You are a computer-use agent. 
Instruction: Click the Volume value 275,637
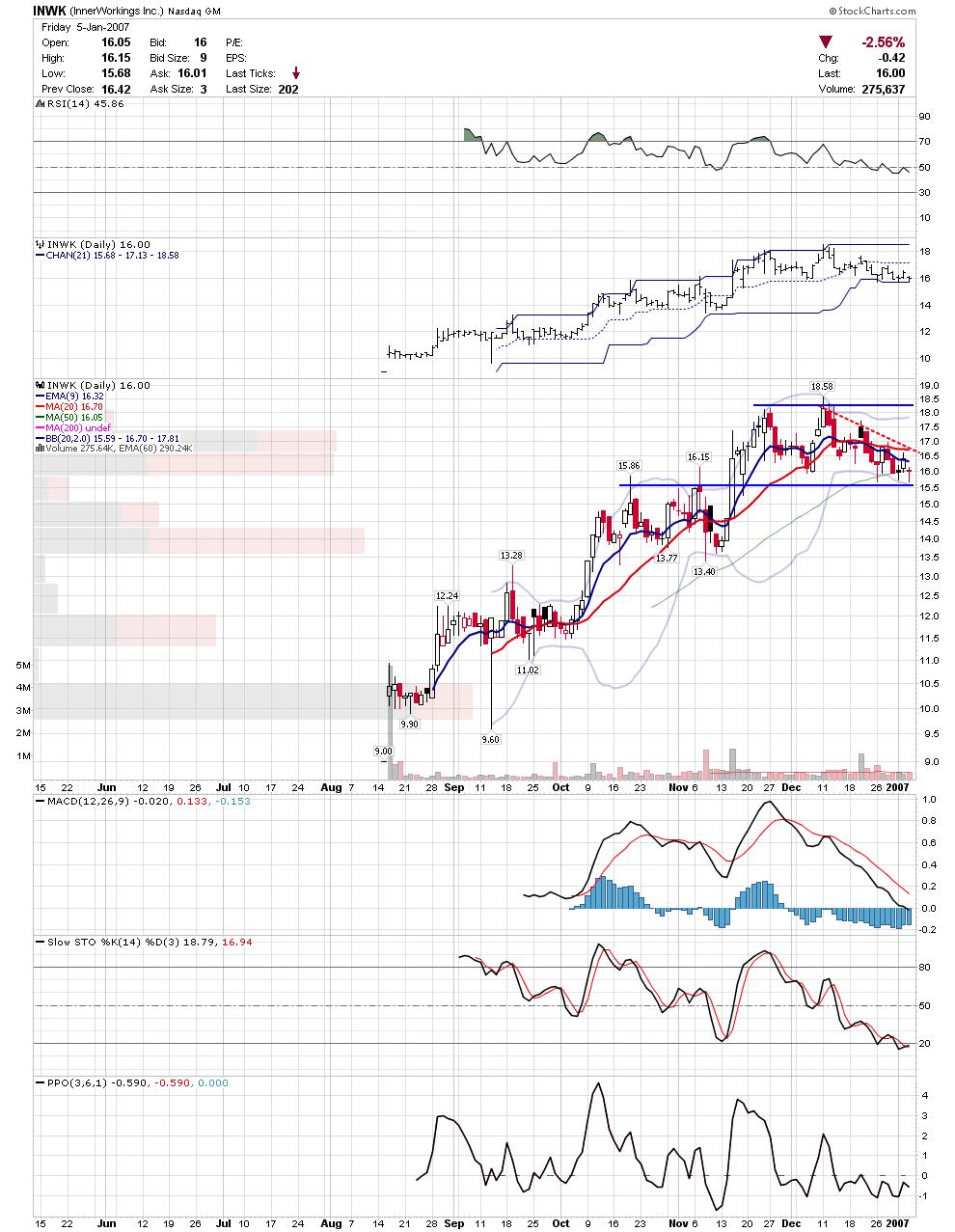pos(883,89)
